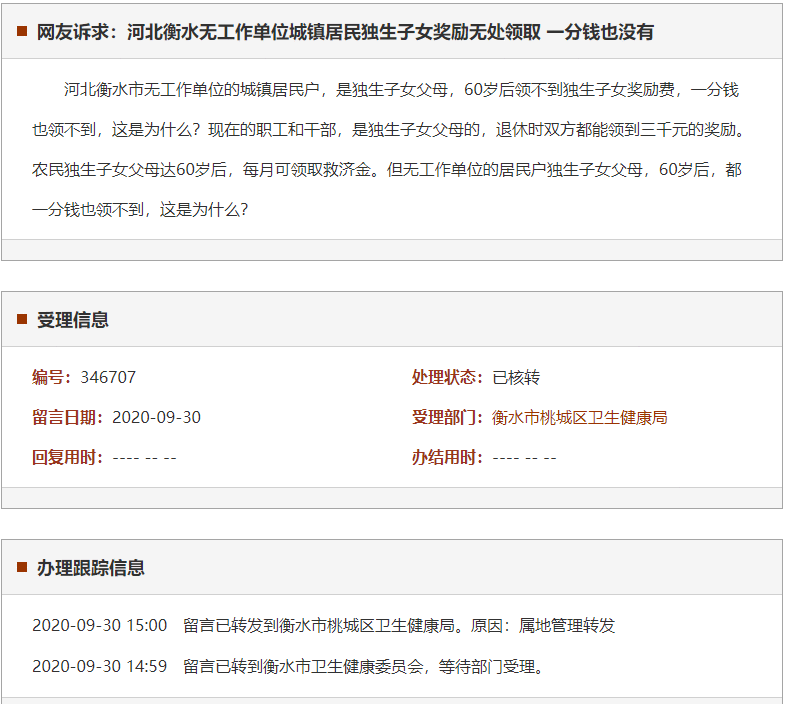Click the red square bullet beside 受理信息
This screenshot has height=704, width=785.
point(22,319)
